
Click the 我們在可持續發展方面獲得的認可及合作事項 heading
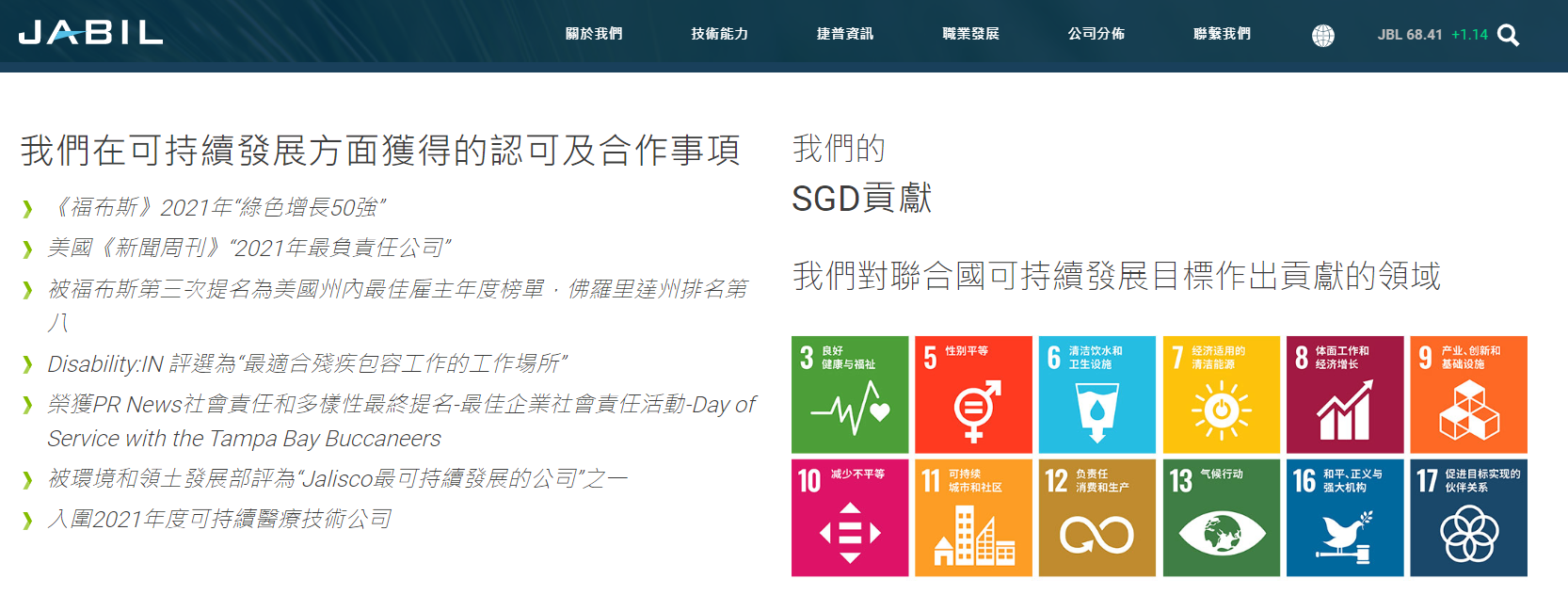pyautogui.click(x=381, y=150)
